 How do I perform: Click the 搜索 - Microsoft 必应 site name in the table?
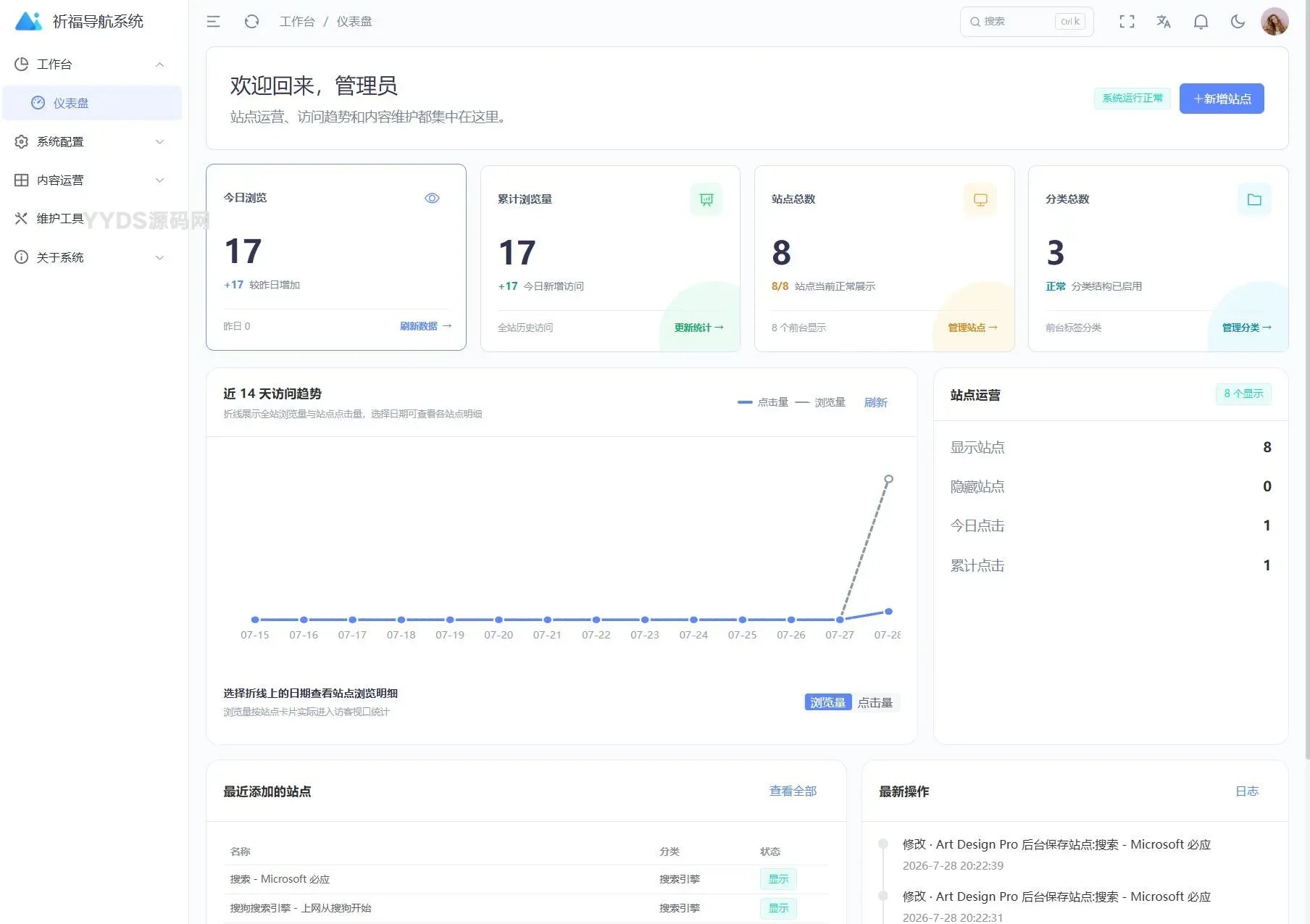(280, 879)
